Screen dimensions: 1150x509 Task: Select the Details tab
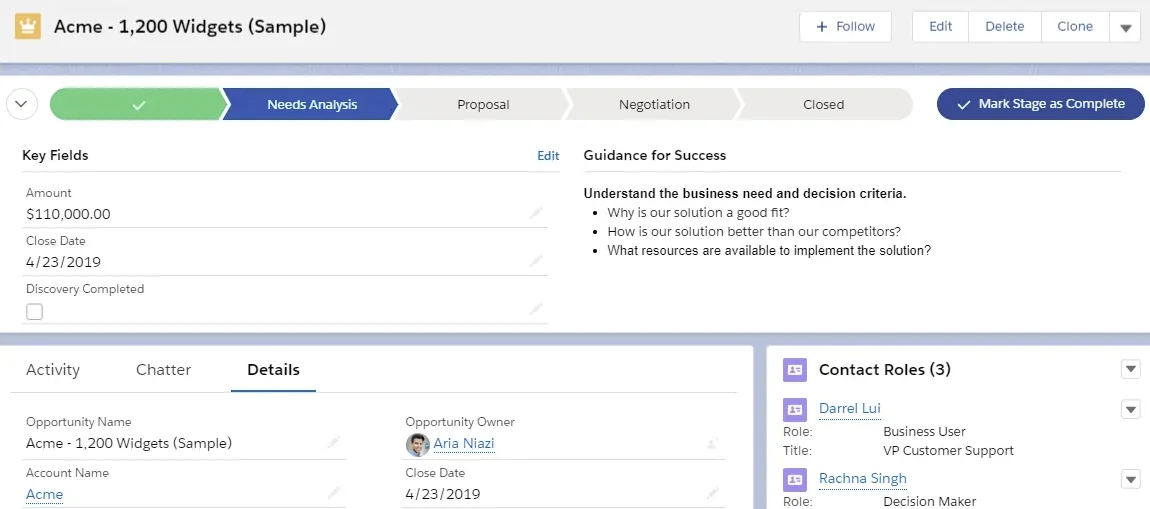click(x=274, y=370)
